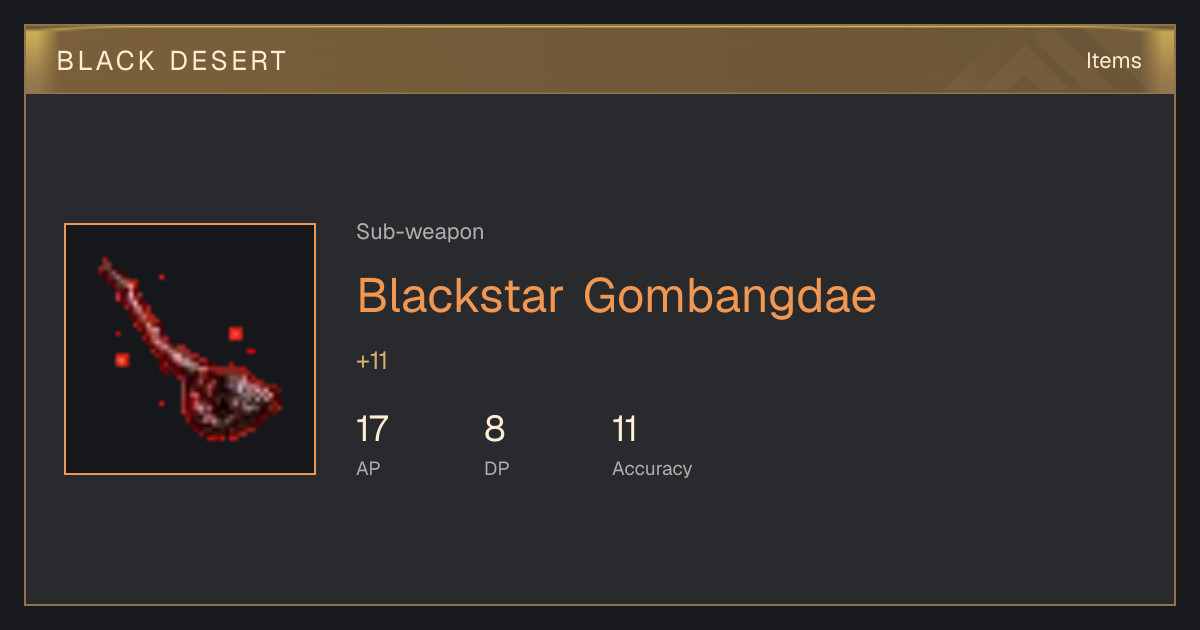
Task: Click the DP stat label
Action: coord(497,468)
